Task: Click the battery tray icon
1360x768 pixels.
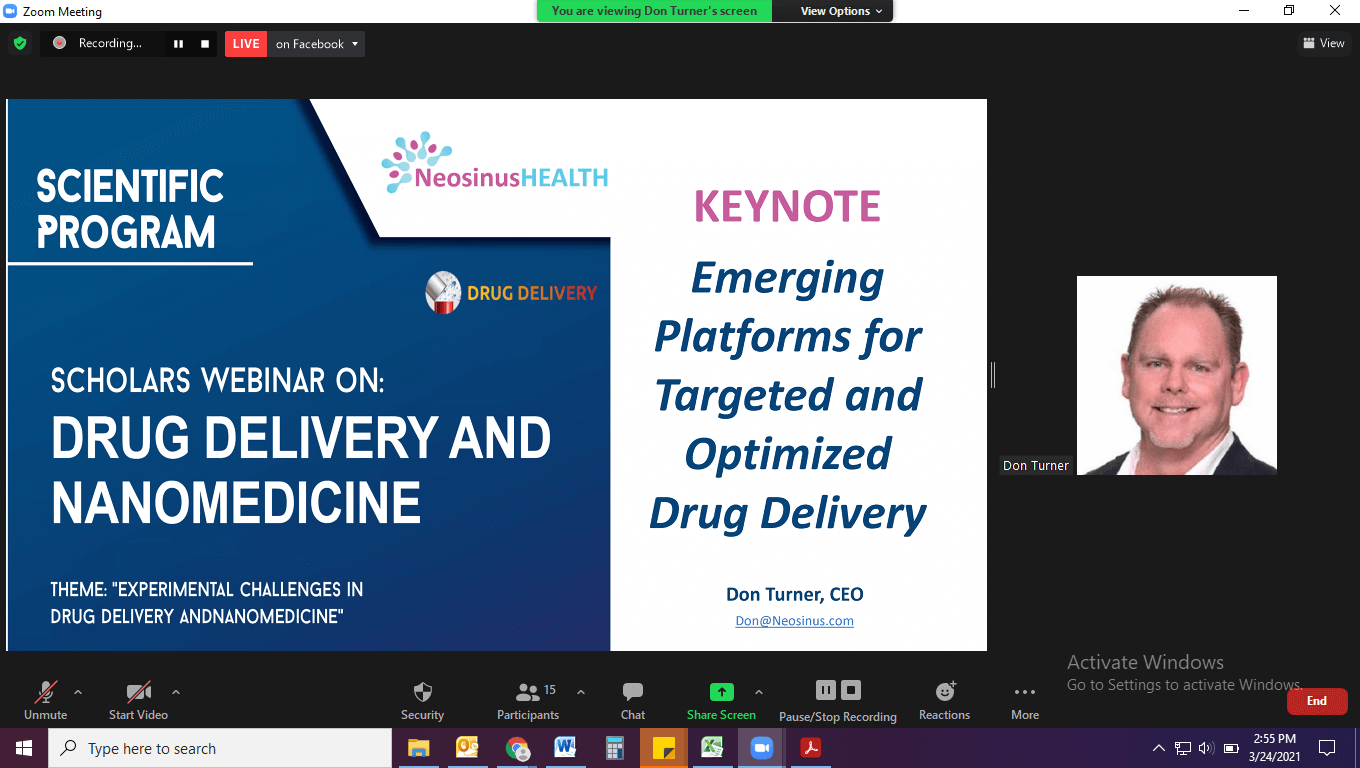Action: [1232, 748]
